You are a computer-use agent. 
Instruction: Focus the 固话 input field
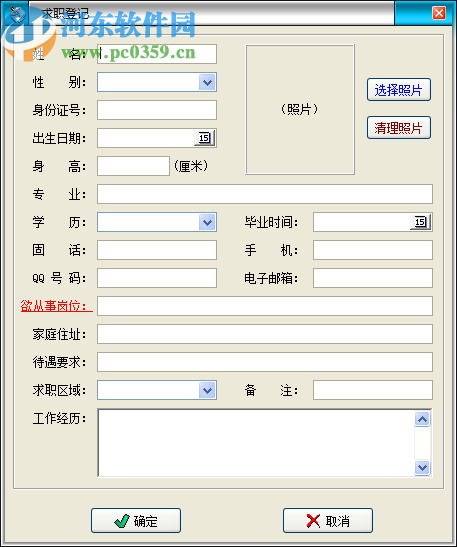[x=157, y=250]
